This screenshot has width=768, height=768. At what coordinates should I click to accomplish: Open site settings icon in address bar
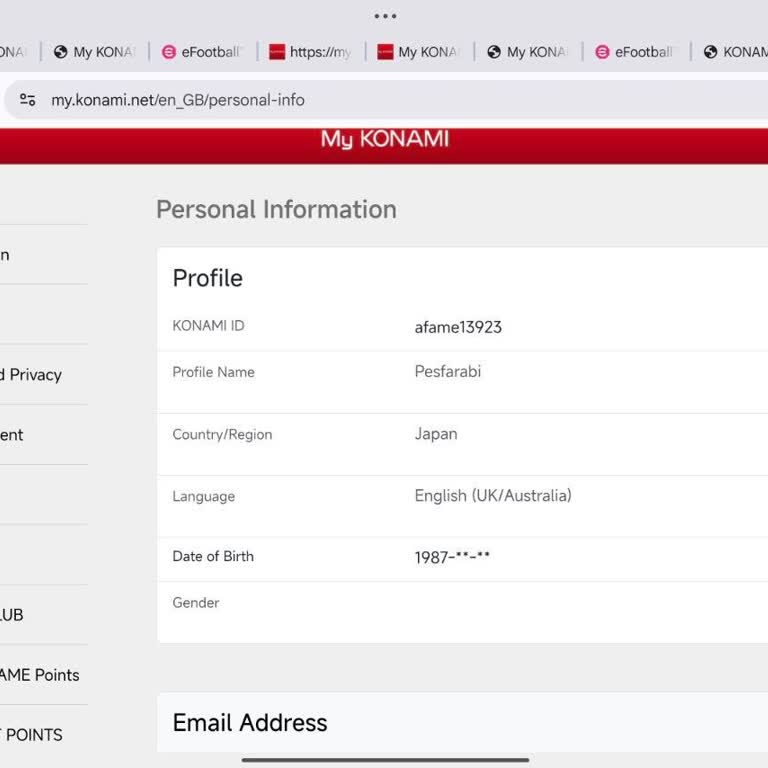point(27,100)
